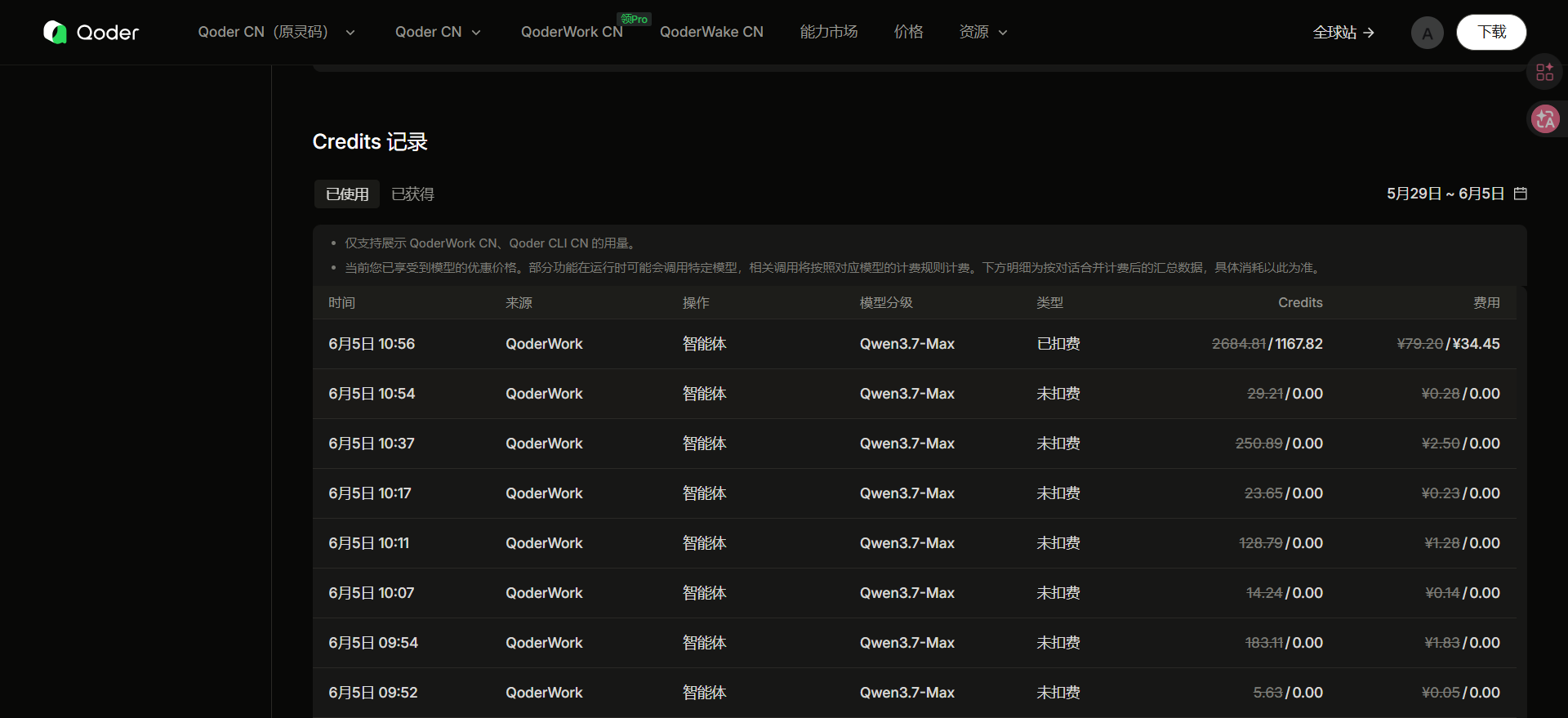Click the 模型分级 column header
Viewport: 1568px width, 718px height.
click(886, 303)
